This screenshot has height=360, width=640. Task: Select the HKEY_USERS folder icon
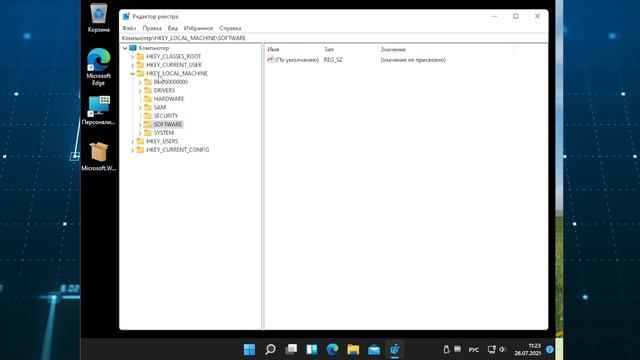coord(140,141)
